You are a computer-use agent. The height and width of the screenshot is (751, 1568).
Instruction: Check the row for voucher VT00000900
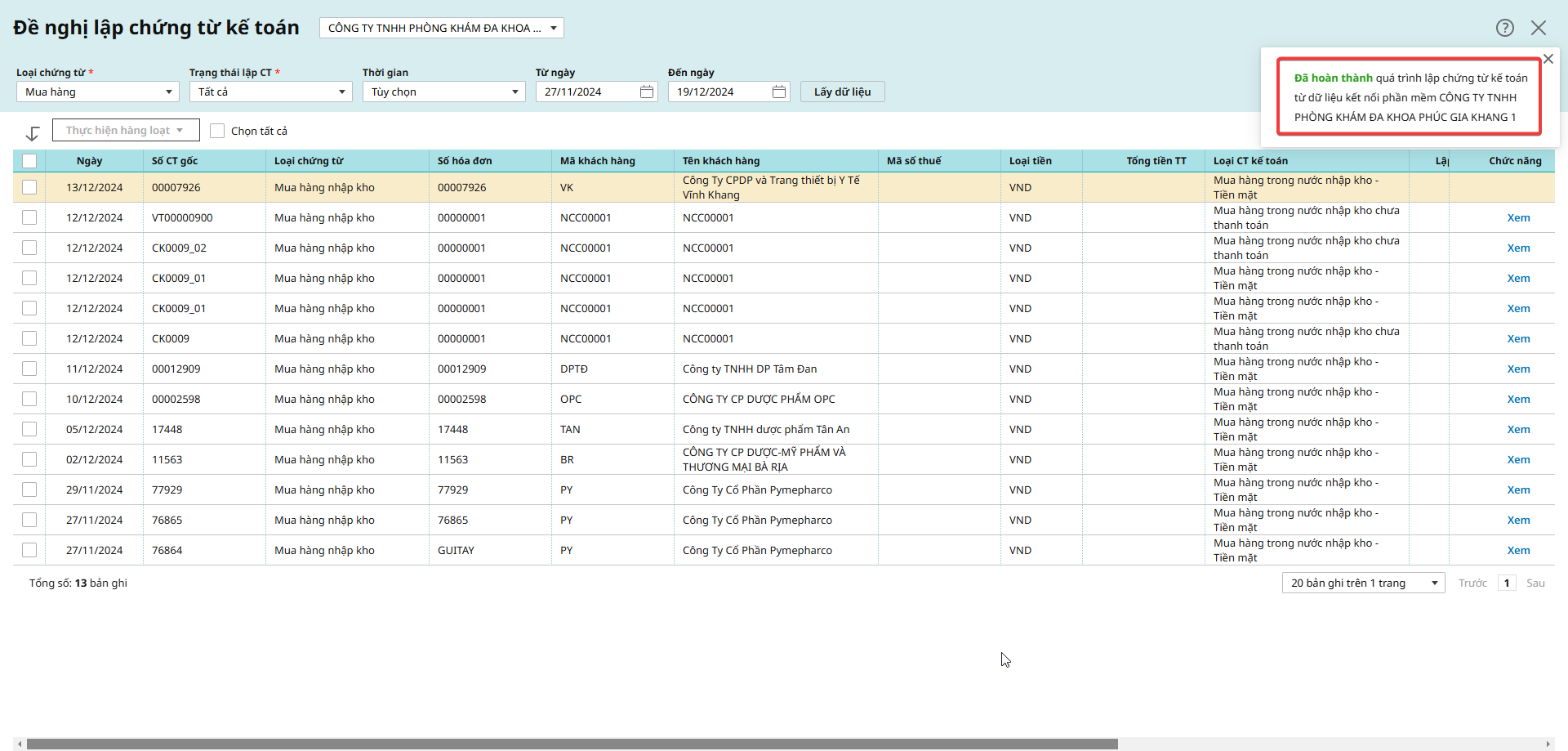[29, 217]
